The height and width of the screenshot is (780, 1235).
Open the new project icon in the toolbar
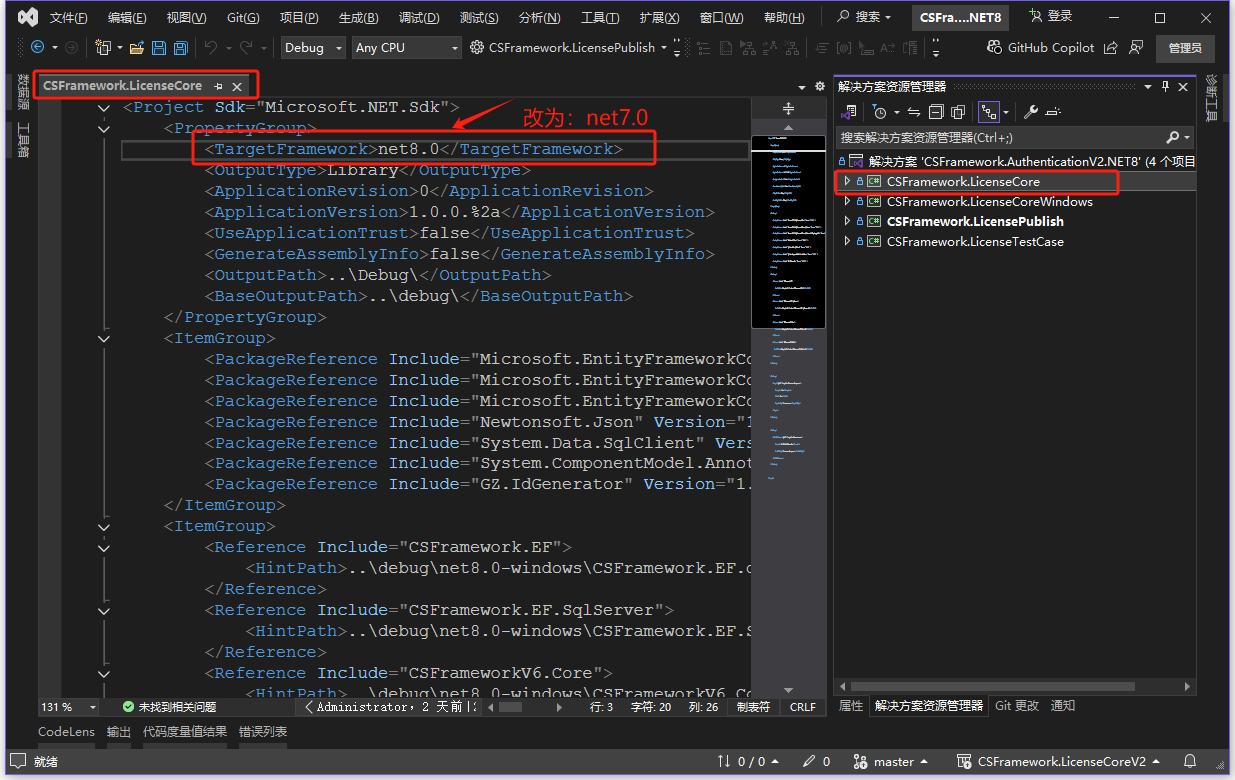pos(103,47)
